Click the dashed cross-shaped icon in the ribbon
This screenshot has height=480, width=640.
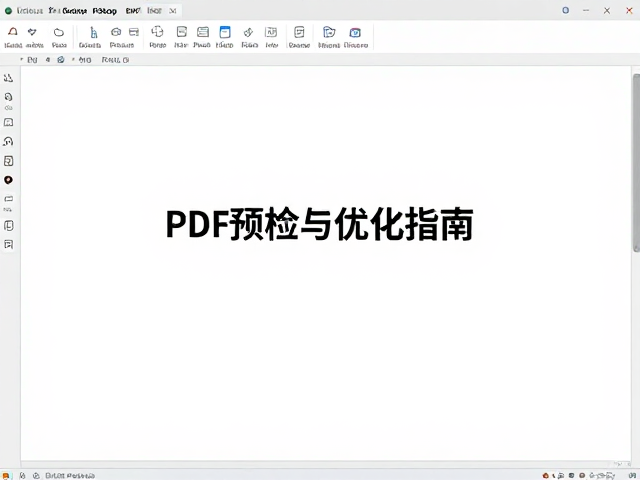(x=157, y=31)
